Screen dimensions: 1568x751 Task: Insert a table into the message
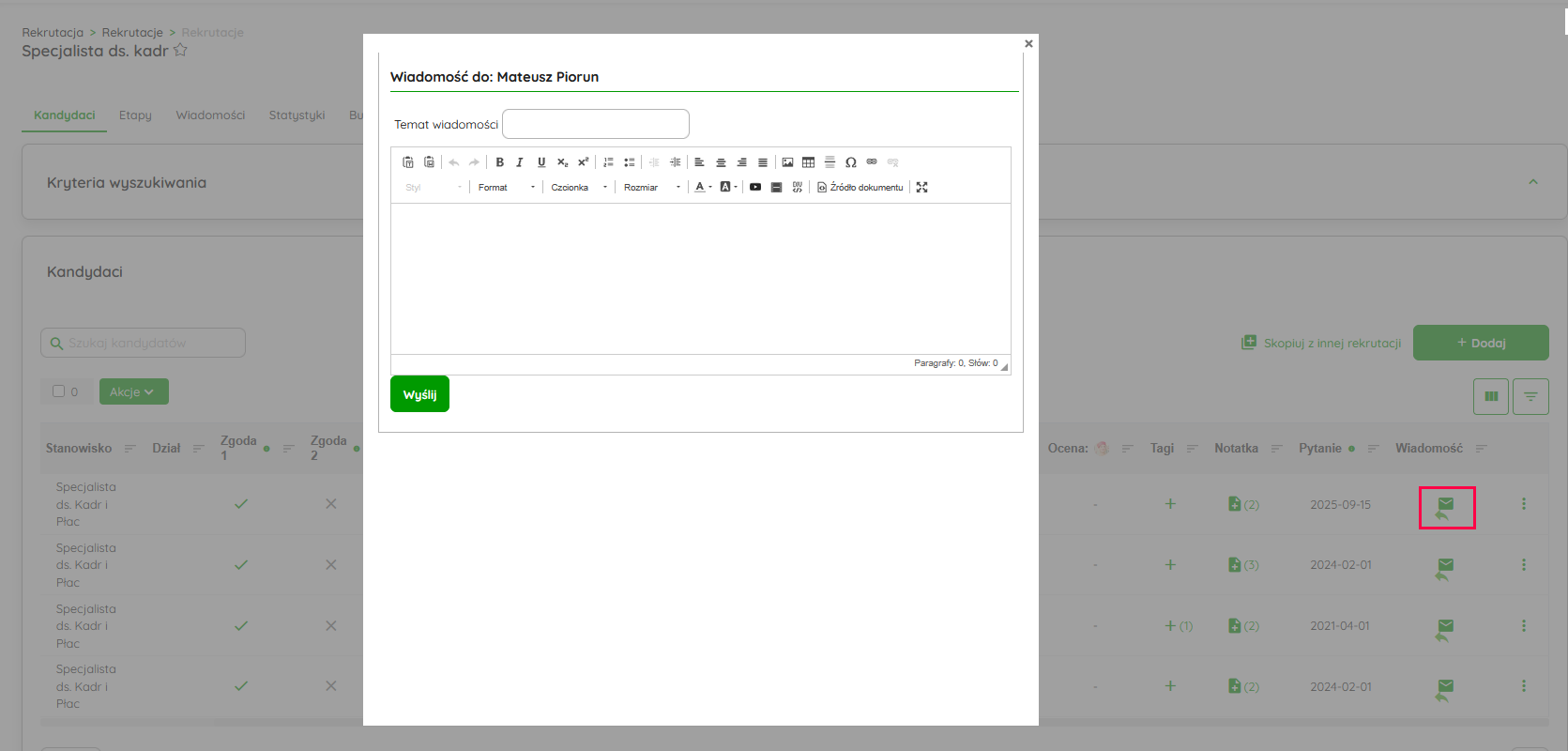pyautogui.click(x=808, y=162)
